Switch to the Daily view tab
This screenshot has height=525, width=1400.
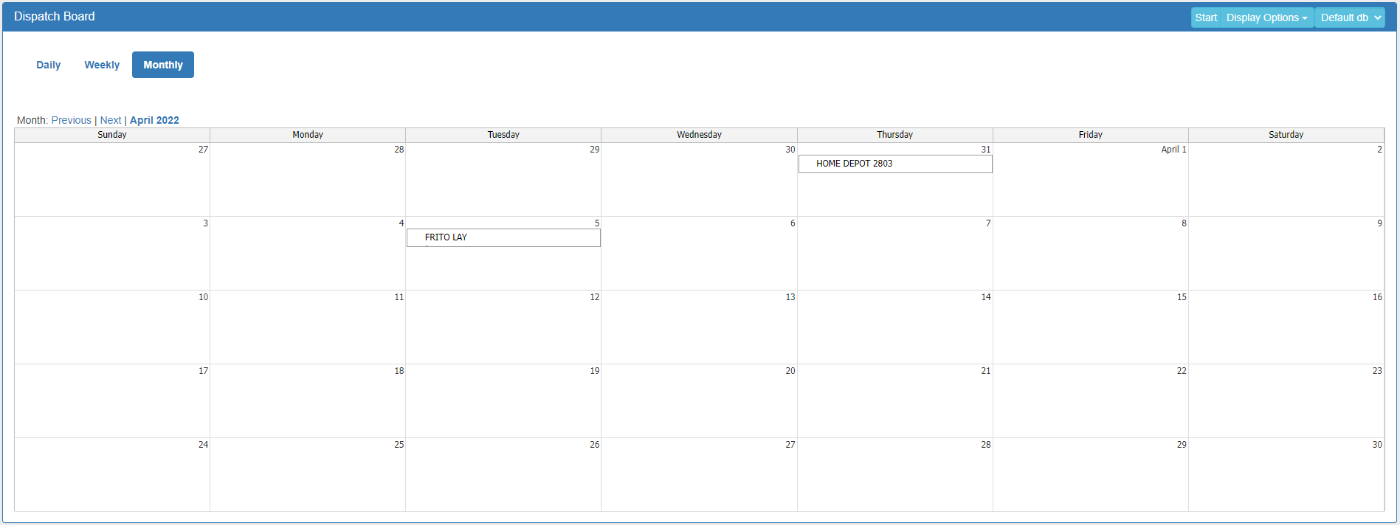tap(49, 65)
